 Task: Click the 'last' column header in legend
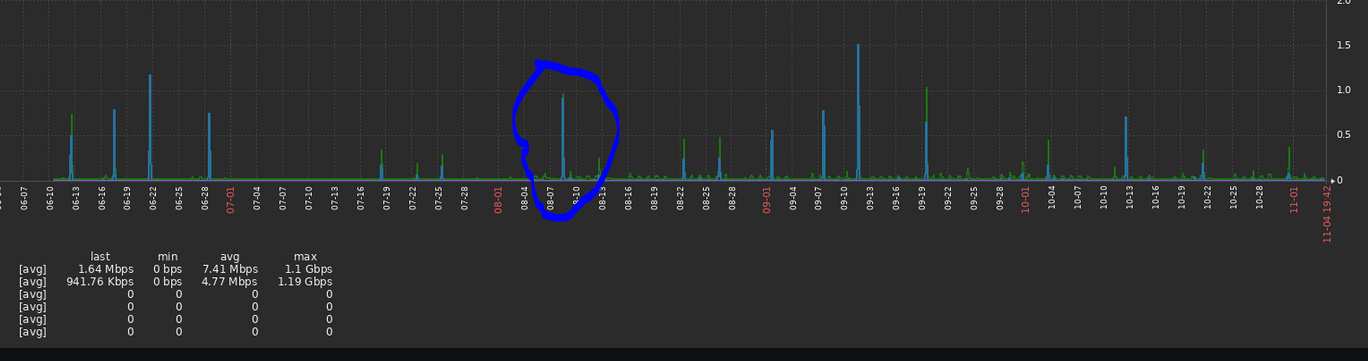100,257
